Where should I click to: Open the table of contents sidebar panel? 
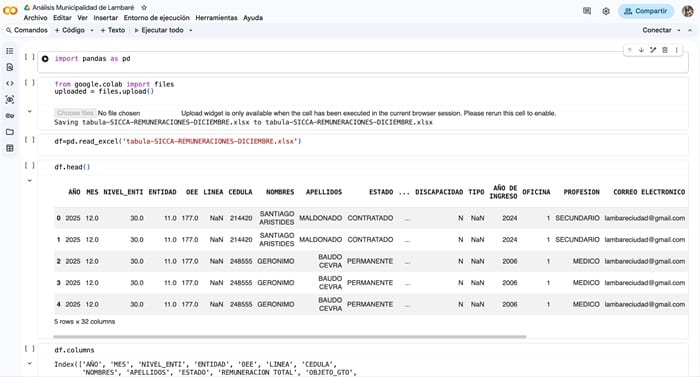(x=10, y=51)
